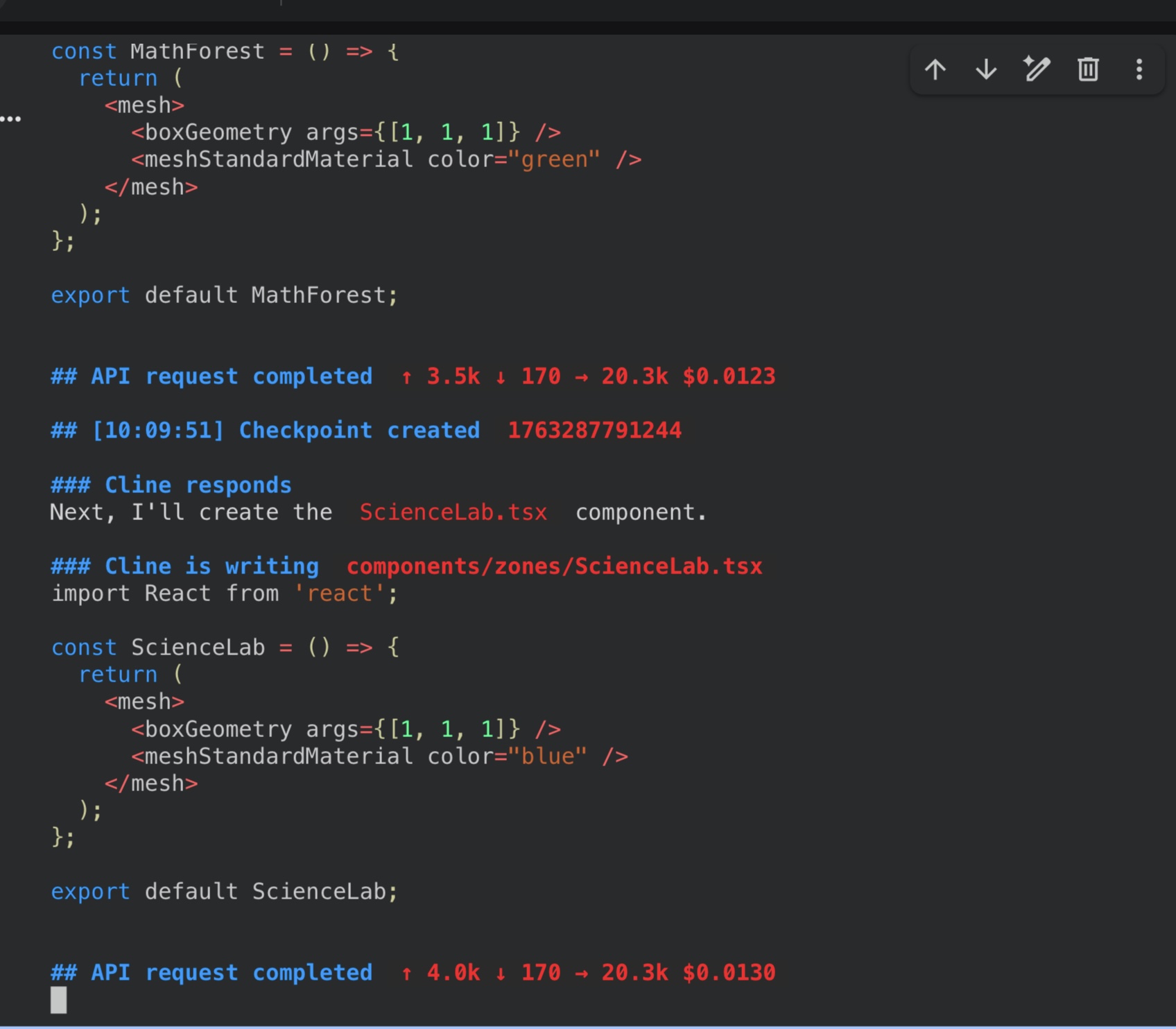The image size is (1176, 1029).
Task: Click the "$0.0130" cost value
Action: (729, 973)
